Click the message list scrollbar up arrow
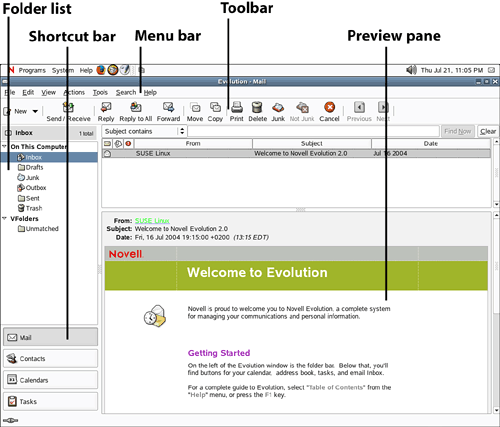 [x=496, y=142]
